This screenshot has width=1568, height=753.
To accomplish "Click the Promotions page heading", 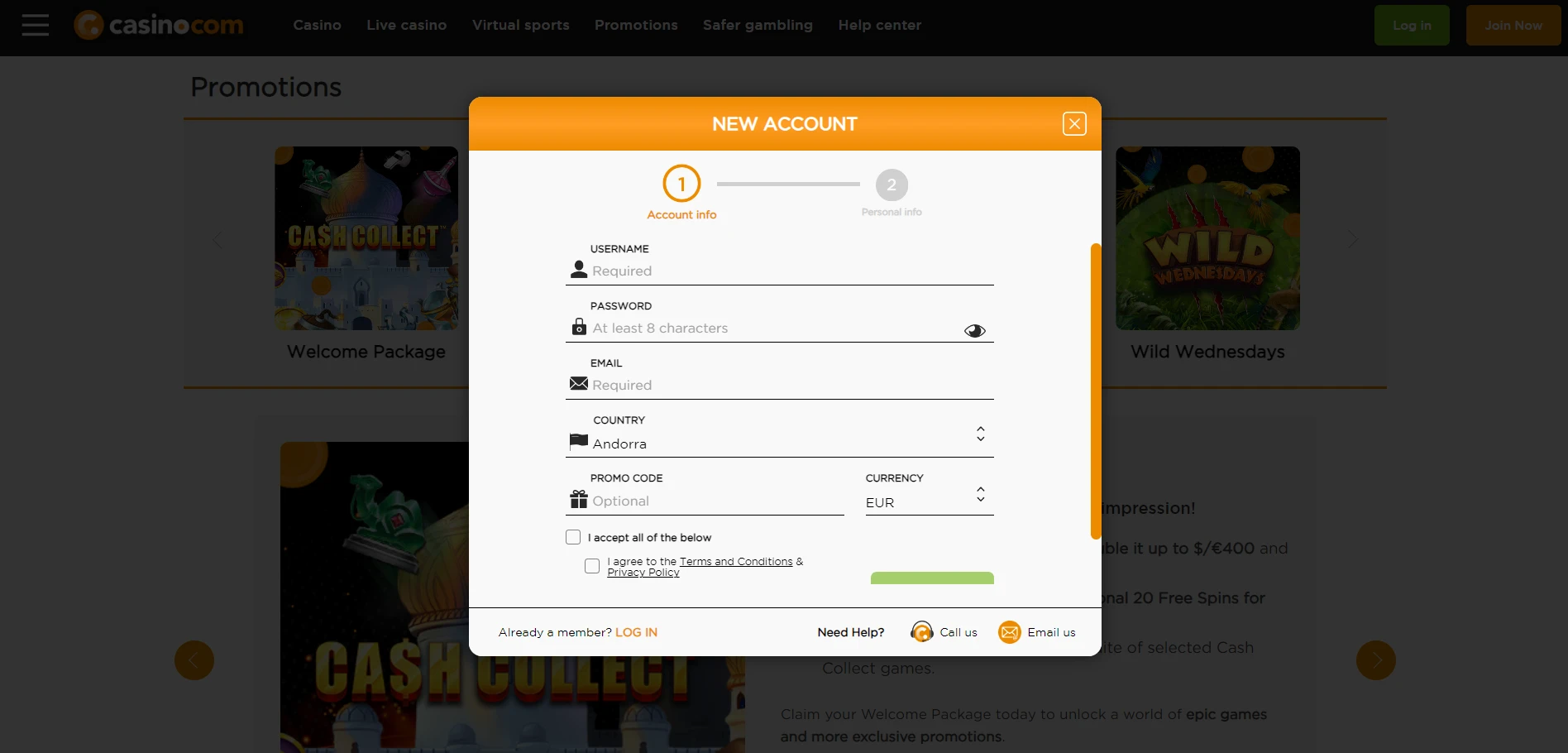I will pos(265,87).
